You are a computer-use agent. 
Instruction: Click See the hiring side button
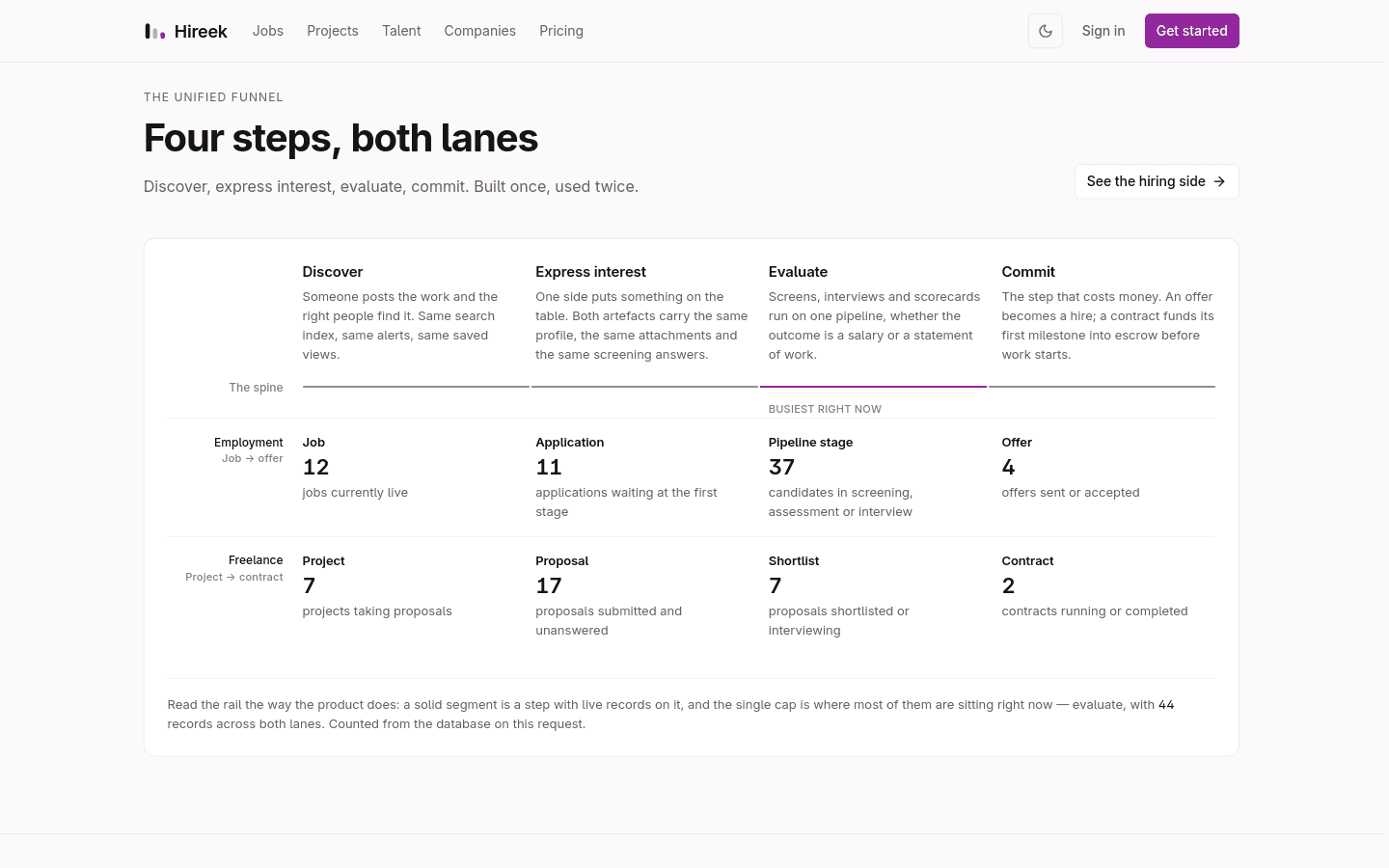pos(1157,181)
